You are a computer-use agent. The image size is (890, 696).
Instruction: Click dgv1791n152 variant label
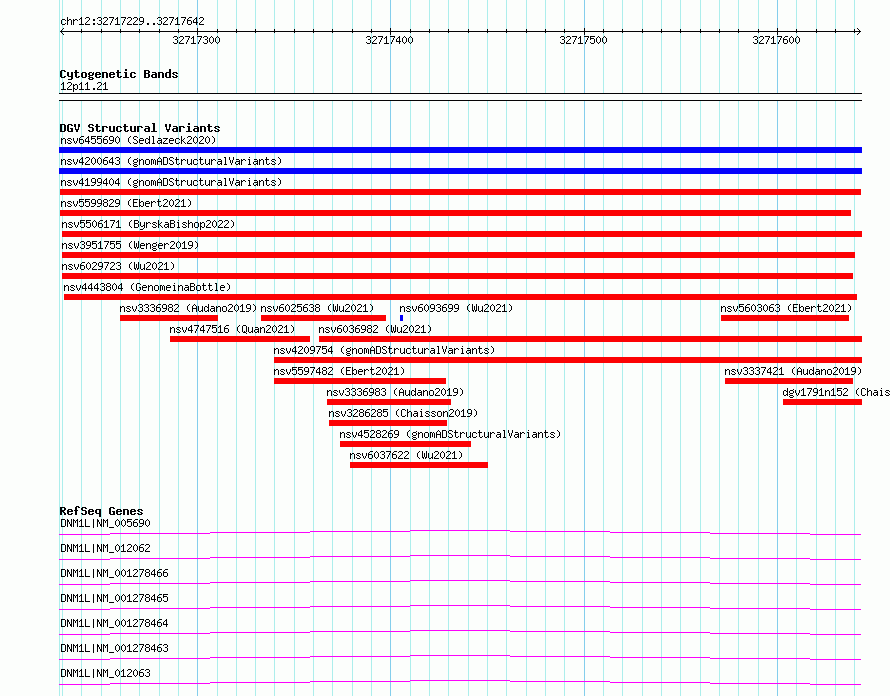click(x=836, y=392)
